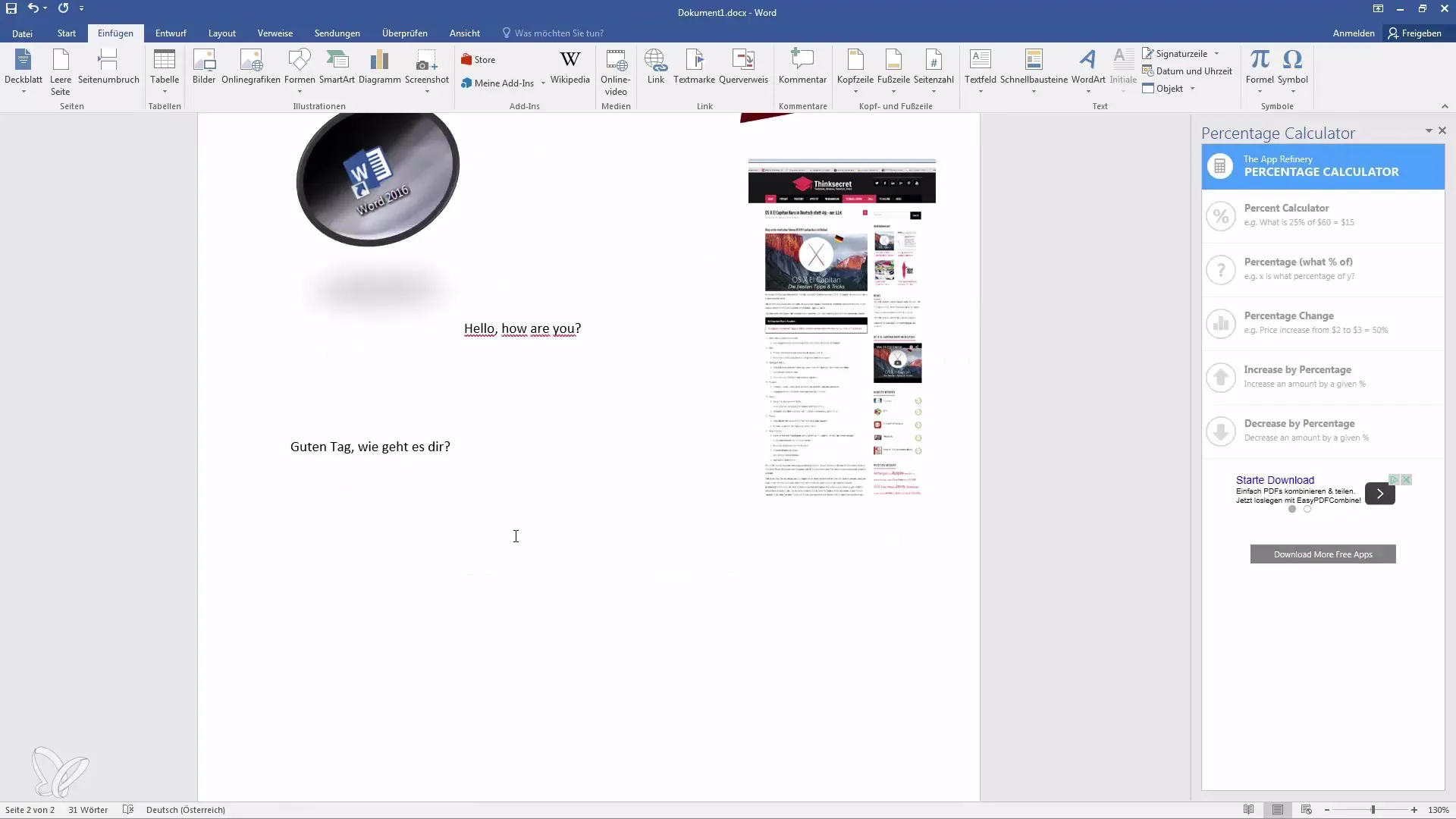
Task: Insert a Formel equation
Action: pos(1260,71)
